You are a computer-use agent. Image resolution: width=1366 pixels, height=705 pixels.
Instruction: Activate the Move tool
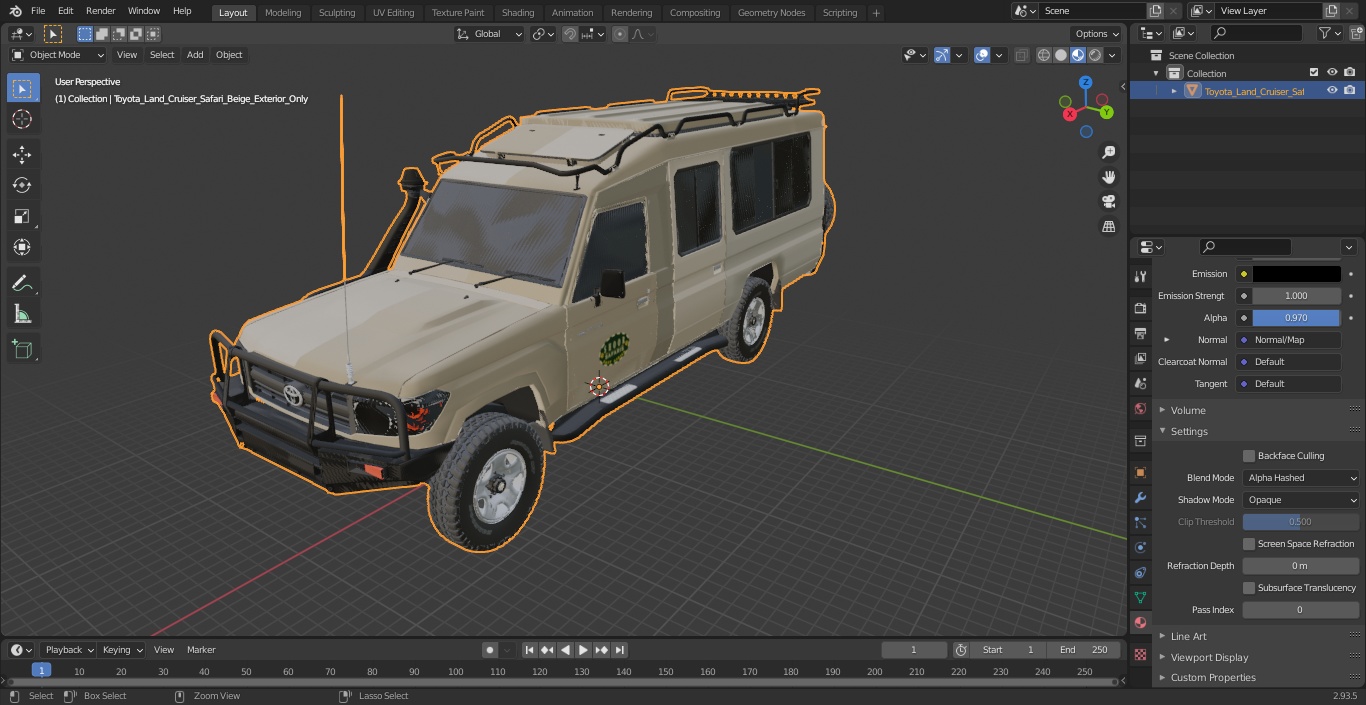point(22,154)
